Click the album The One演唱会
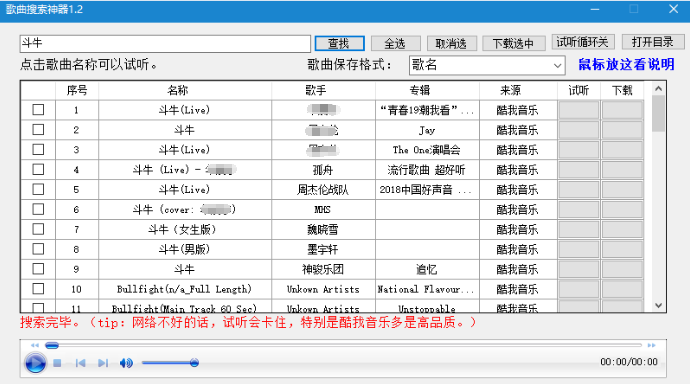690x384 pixels. coord(427,150)
